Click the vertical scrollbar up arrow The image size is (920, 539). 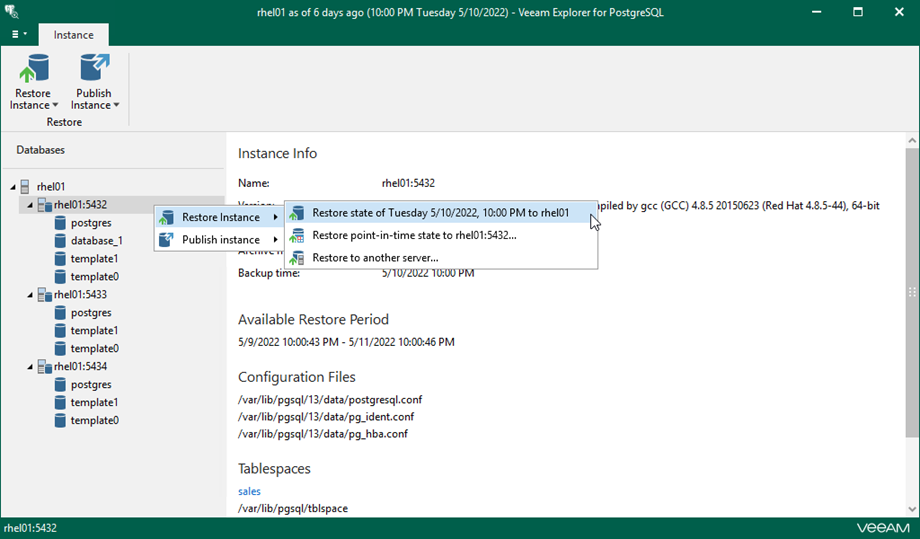point(912,140)
